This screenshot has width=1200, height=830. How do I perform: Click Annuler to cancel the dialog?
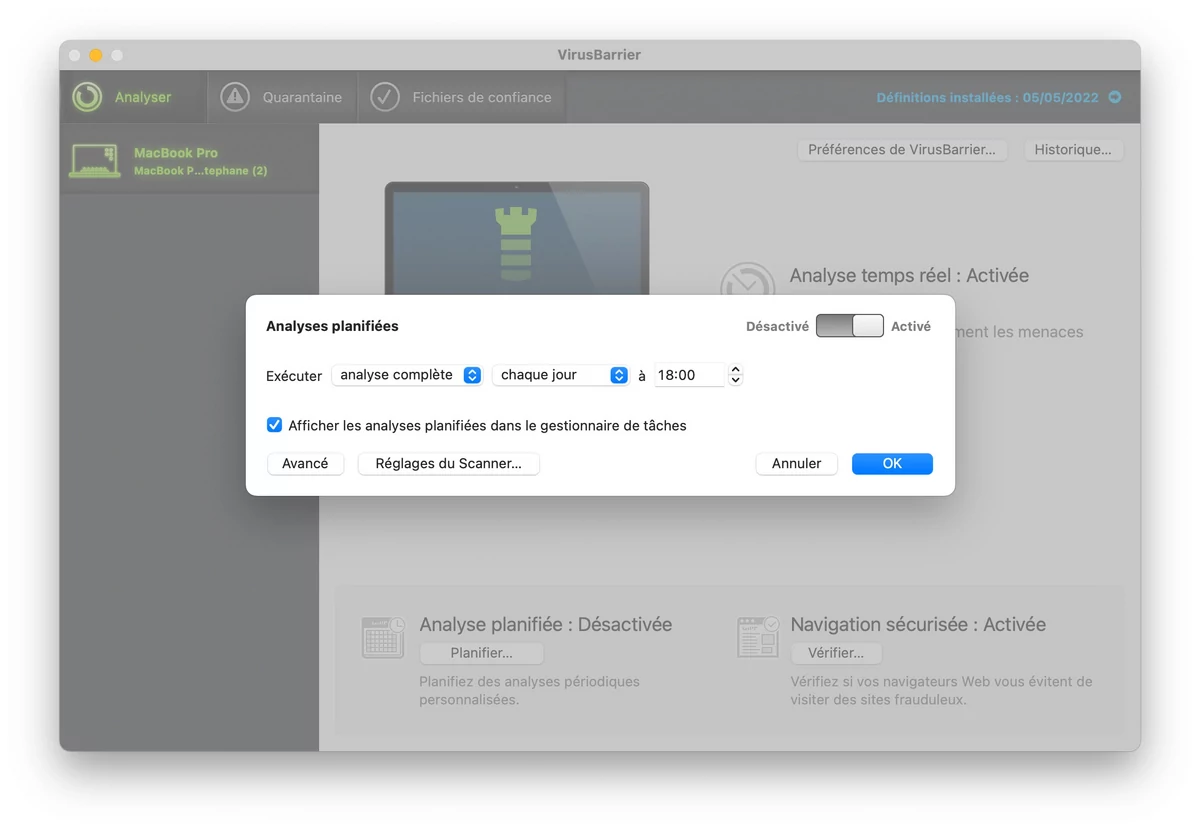tap(796, 463)
